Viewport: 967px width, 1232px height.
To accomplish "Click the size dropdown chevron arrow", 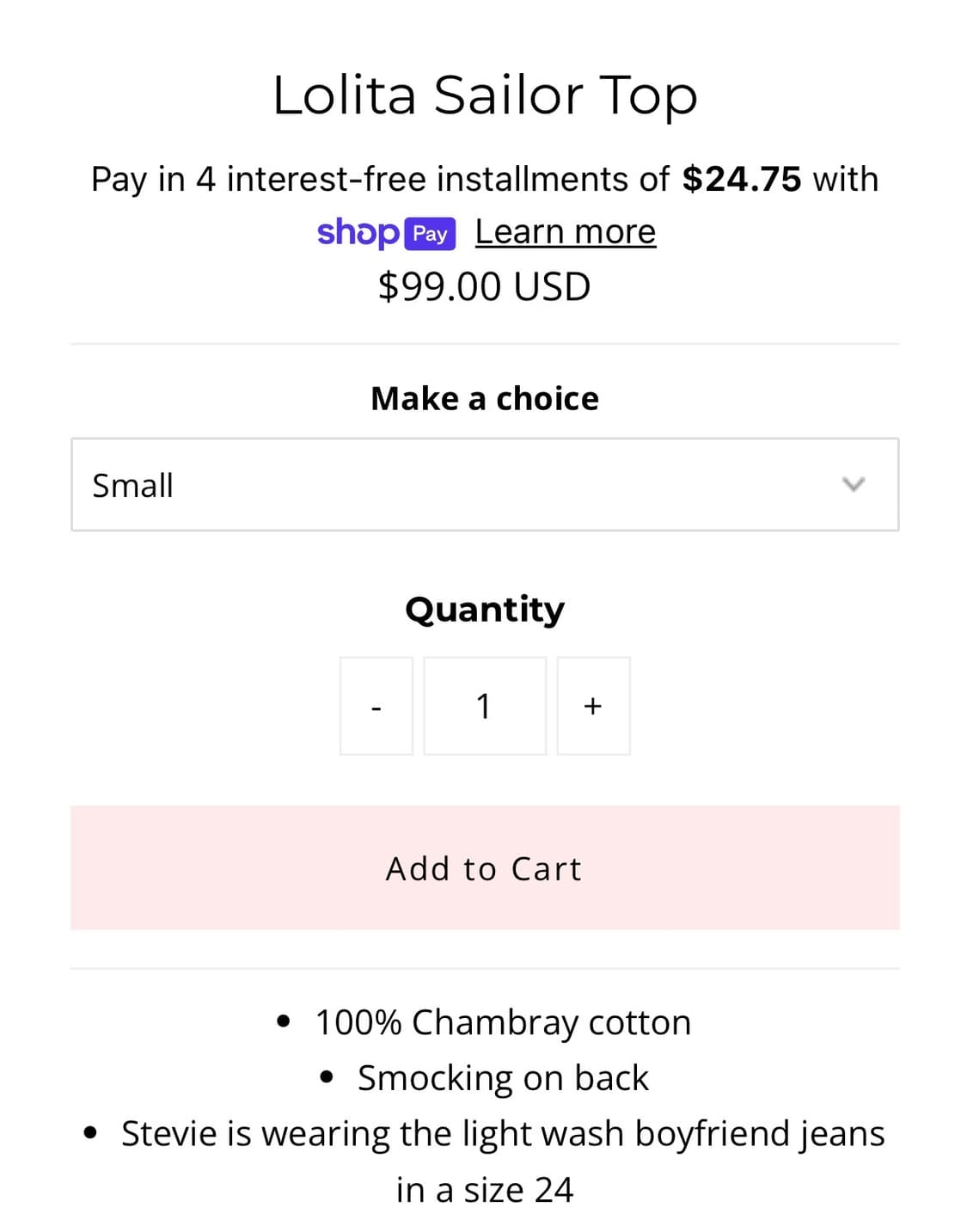I will 853,484.
